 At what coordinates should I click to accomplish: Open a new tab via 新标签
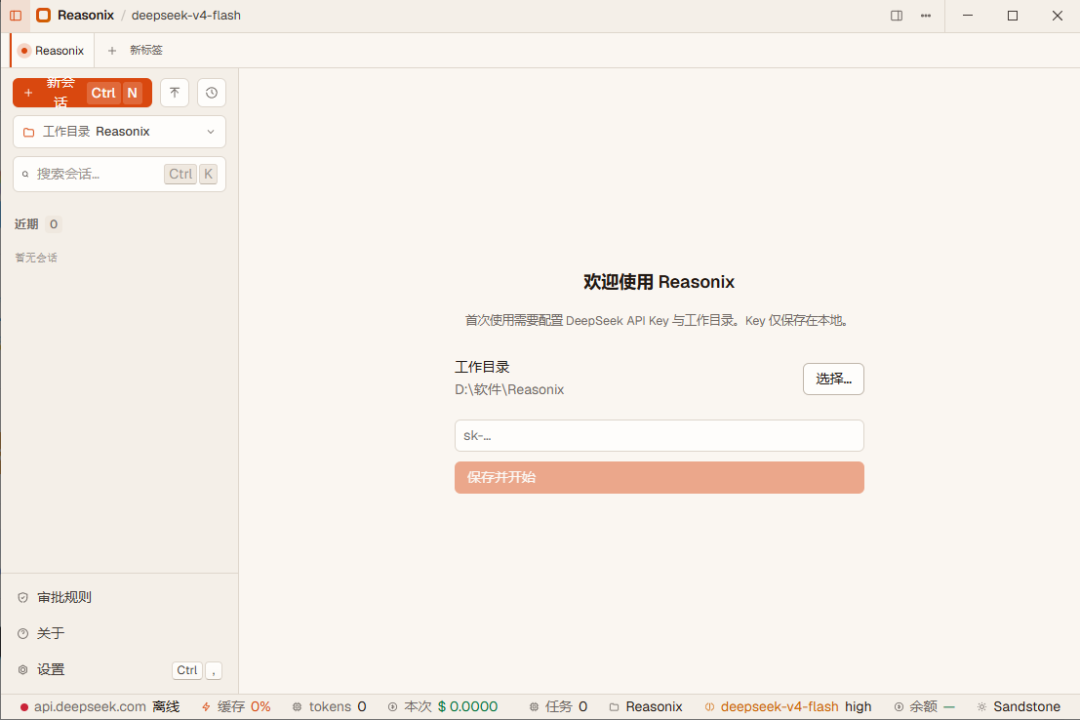pos(136,50)
